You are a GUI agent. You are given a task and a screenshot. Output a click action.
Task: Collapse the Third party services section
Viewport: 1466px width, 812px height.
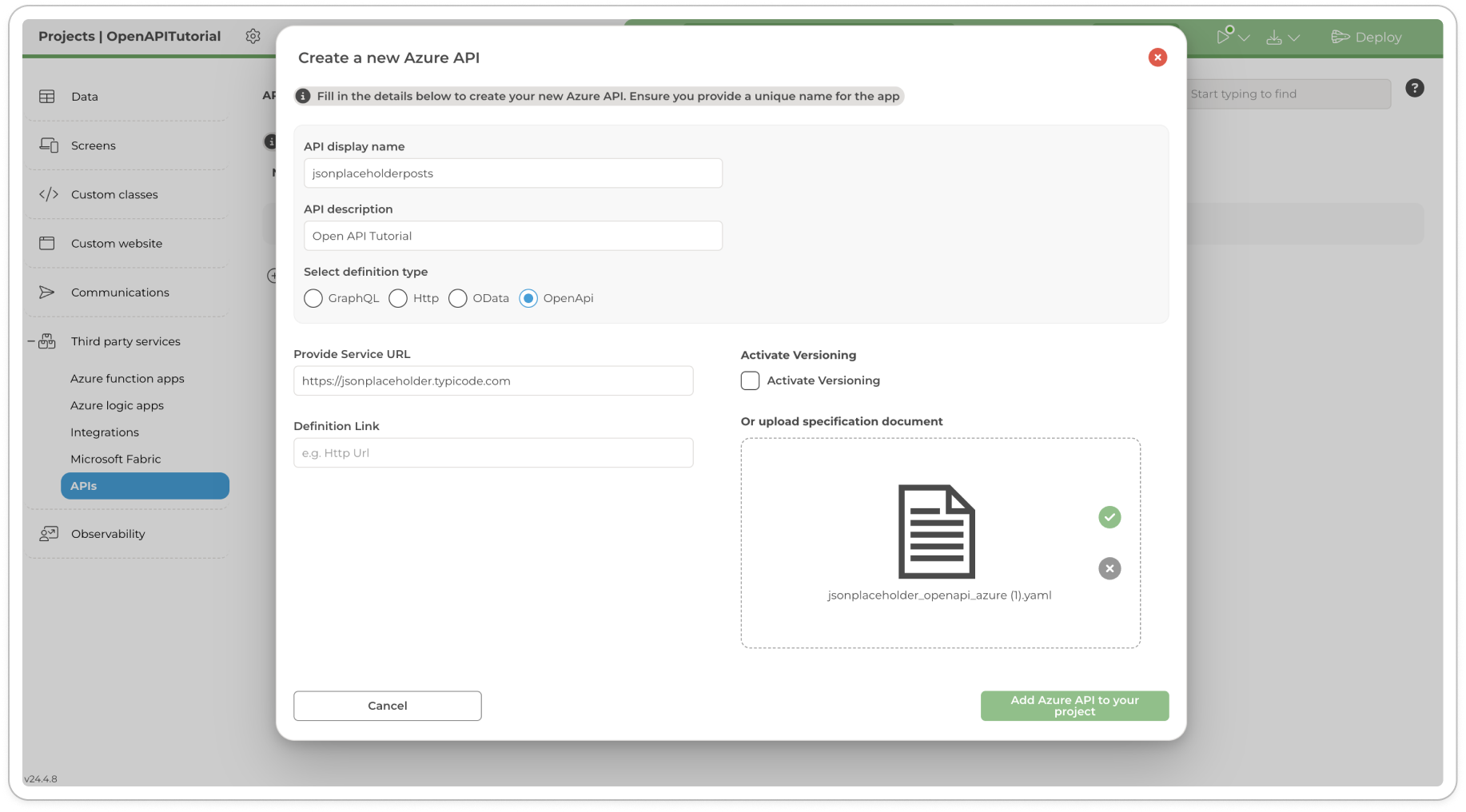(31, 341)
